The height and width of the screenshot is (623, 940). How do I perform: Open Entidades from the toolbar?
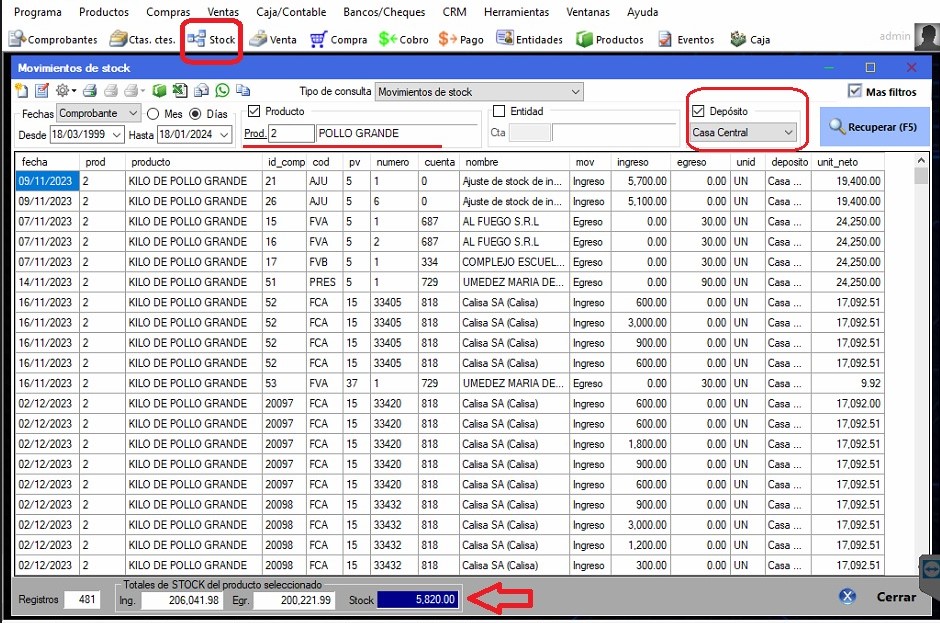[529, 40]
